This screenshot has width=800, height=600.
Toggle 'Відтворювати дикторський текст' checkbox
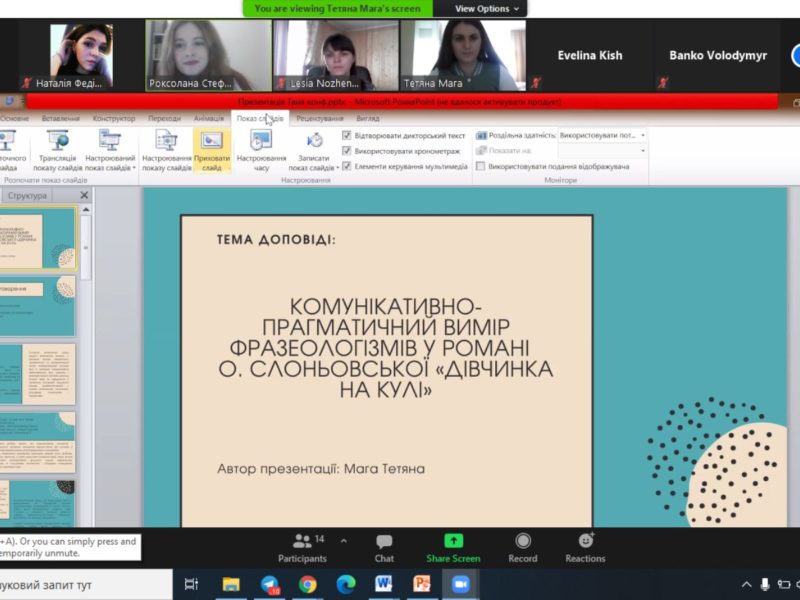pyautogui.click(x=347, y=135)
